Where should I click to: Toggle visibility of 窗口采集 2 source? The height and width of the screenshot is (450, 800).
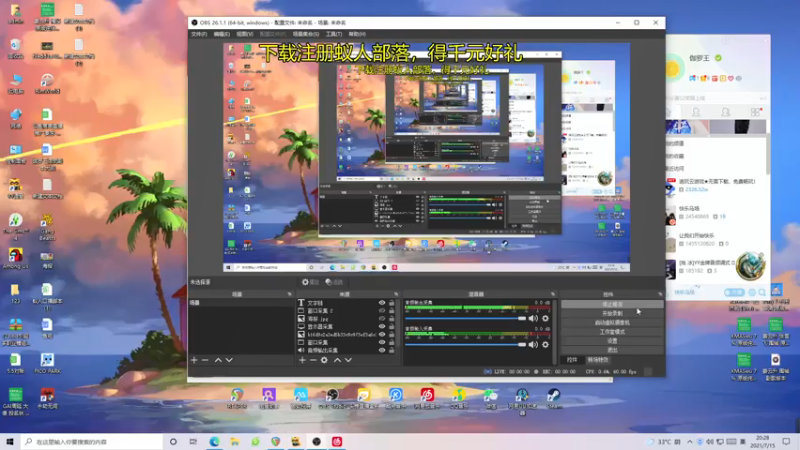point(382,311)
